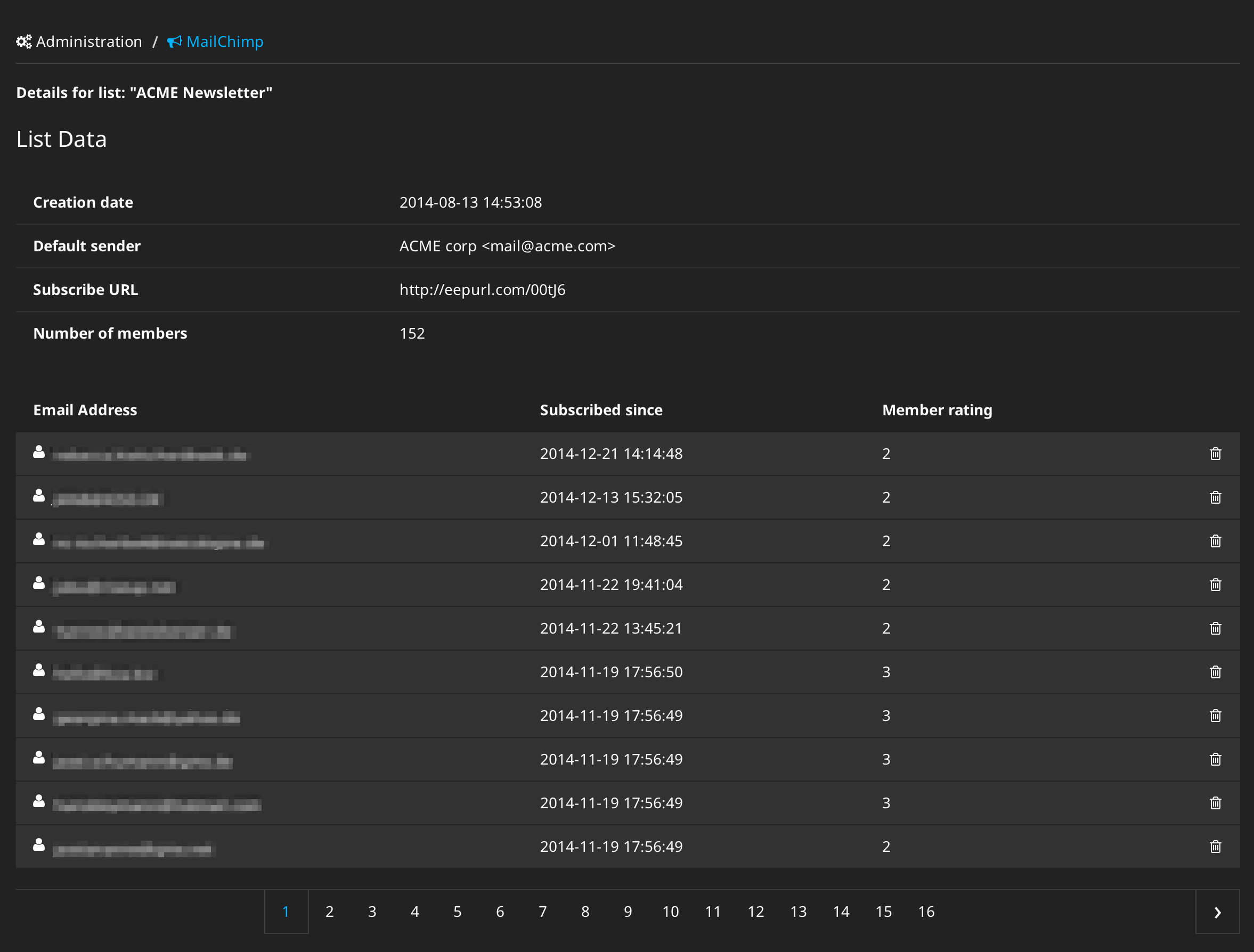Go to page 2 of subscribers
The width and height of the screenshot is (1254, 952).
point(329,912)
